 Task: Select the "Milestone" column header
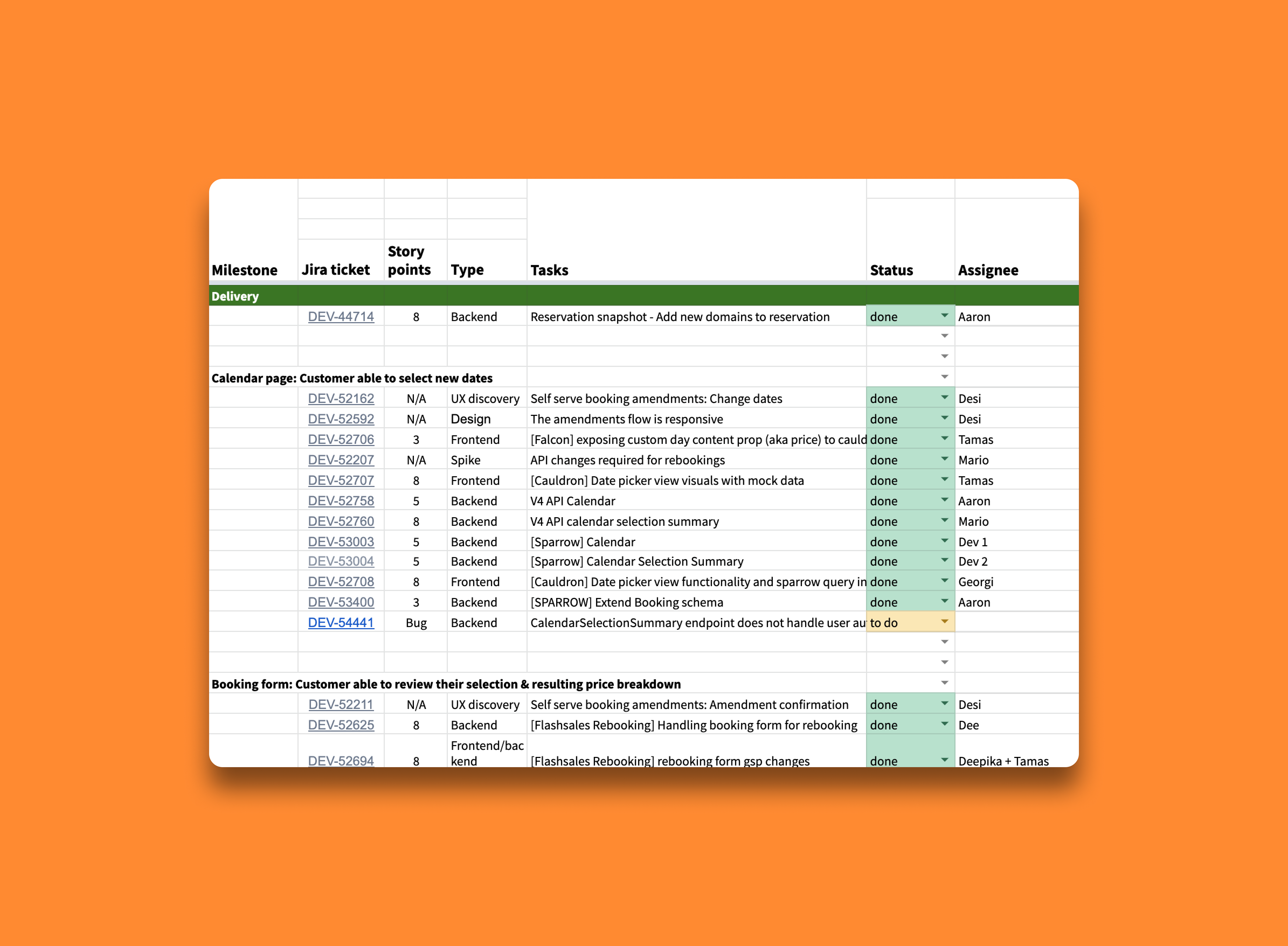[245, 270]
